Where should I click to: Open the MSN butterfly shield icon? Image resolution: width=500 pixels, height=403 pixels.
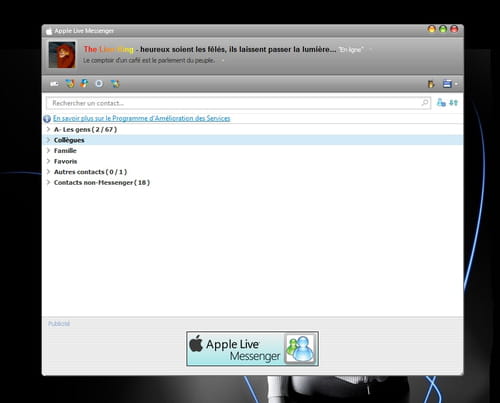[70, 83]
